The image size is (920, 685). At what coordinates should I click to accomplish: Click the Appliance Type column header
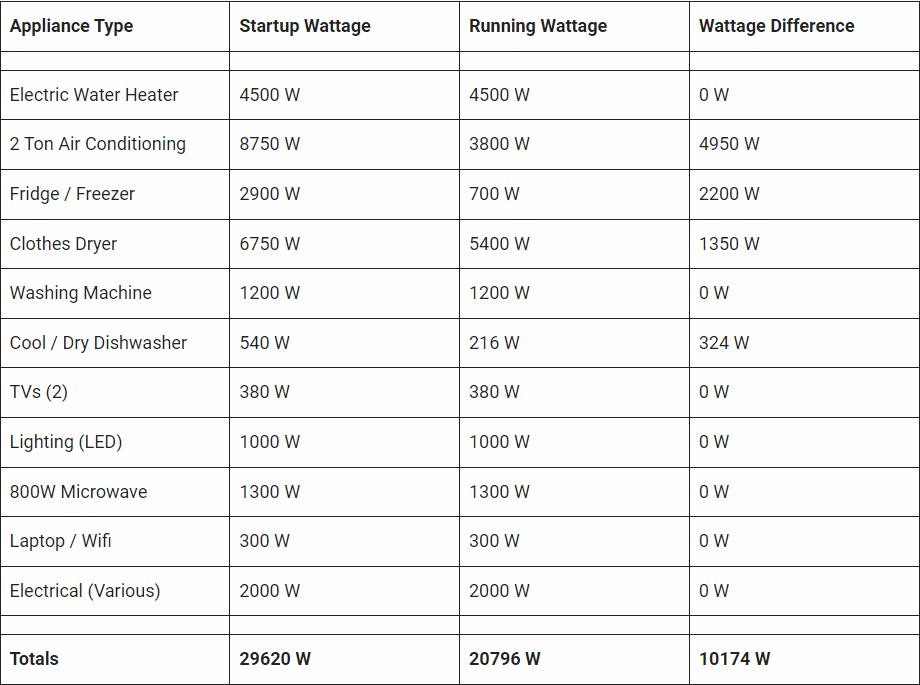71,26
